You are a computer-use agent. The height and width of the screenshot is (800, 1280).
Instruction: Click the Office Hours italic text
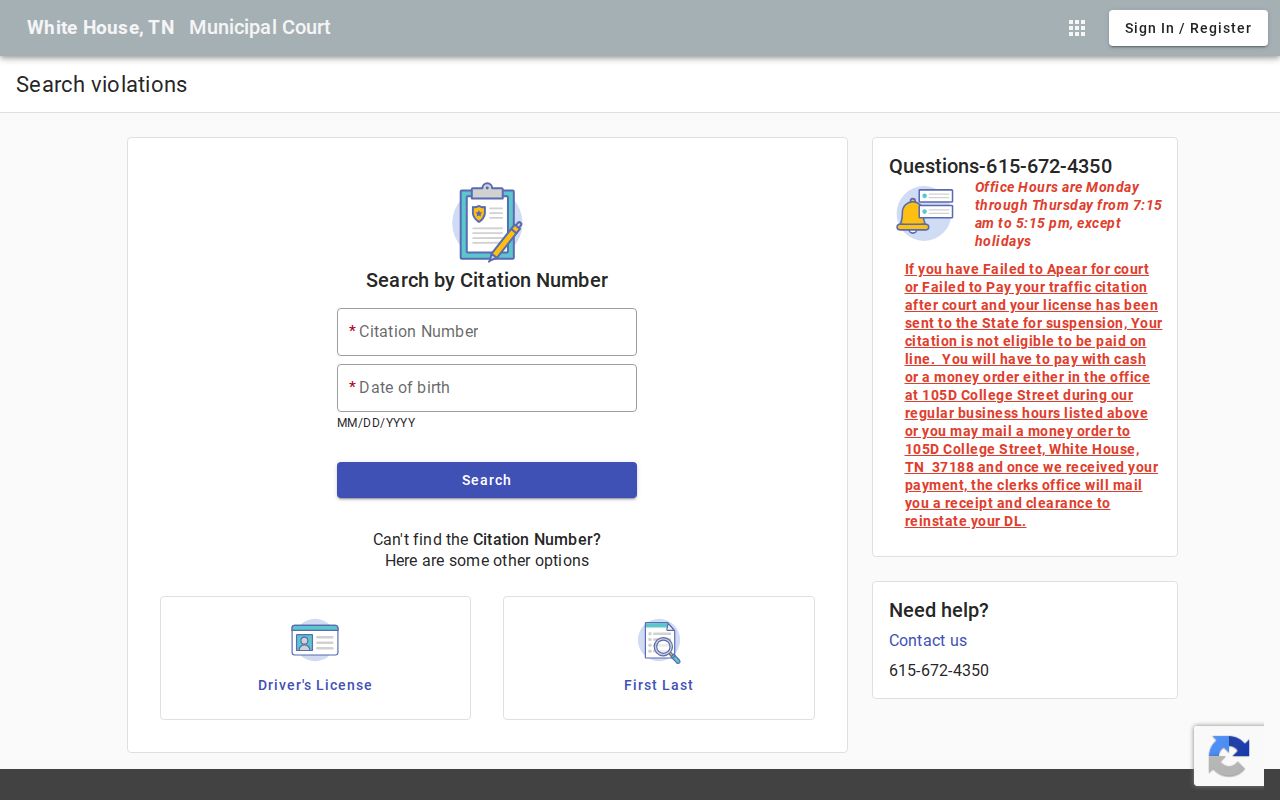[x=1068, y=214]
